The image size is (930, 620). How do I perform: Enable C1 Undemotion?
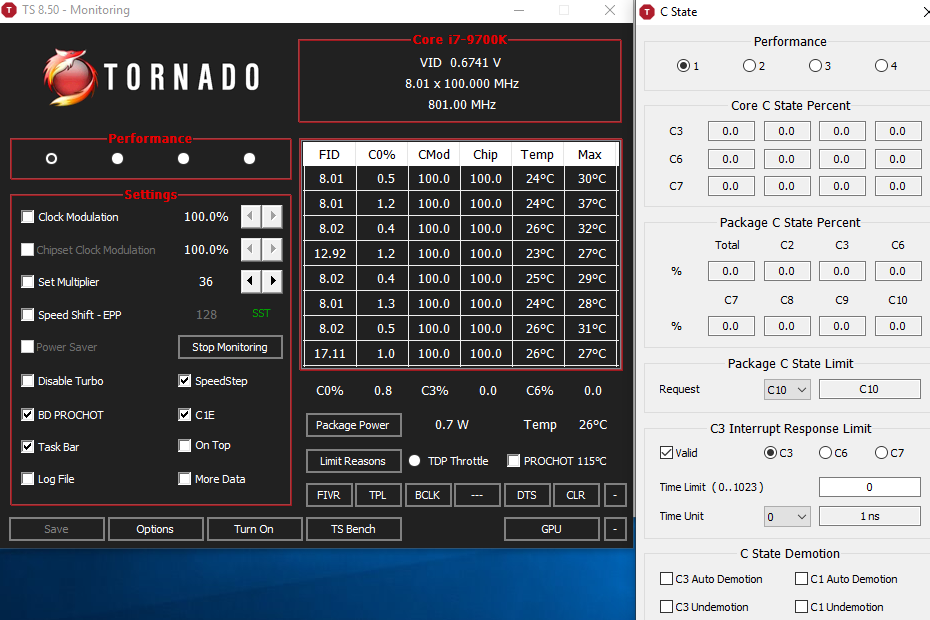(x=801, y=606)
